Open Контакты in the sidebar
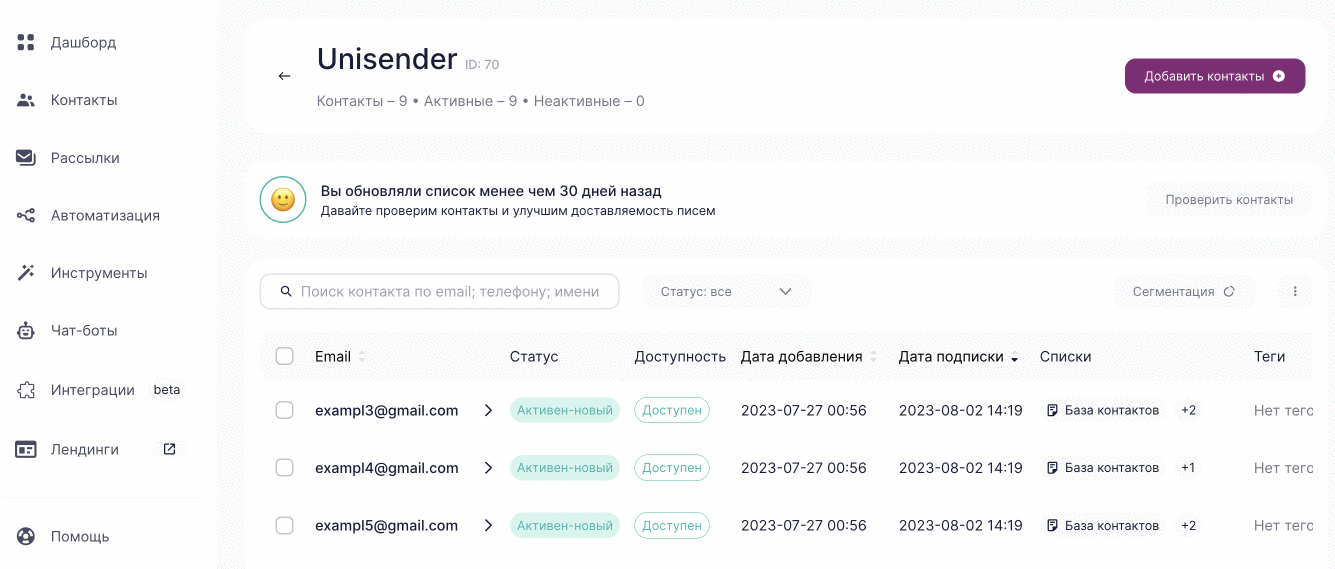 [x=84, y=100]
